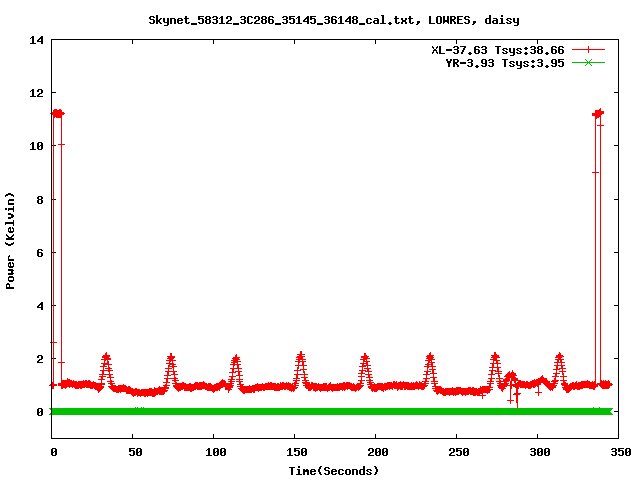Image resolution: width=640 pixels, height=480 pixels.
Task: Click the y-axis tick label 10
Action: click(36, 146)
